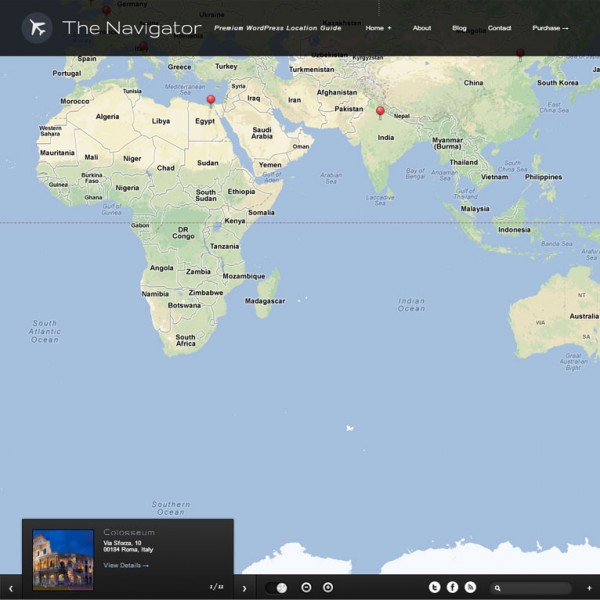Viewport: 600px width, 600px height.
Task: Toggle the map style switch
Action: pos(276,587)
